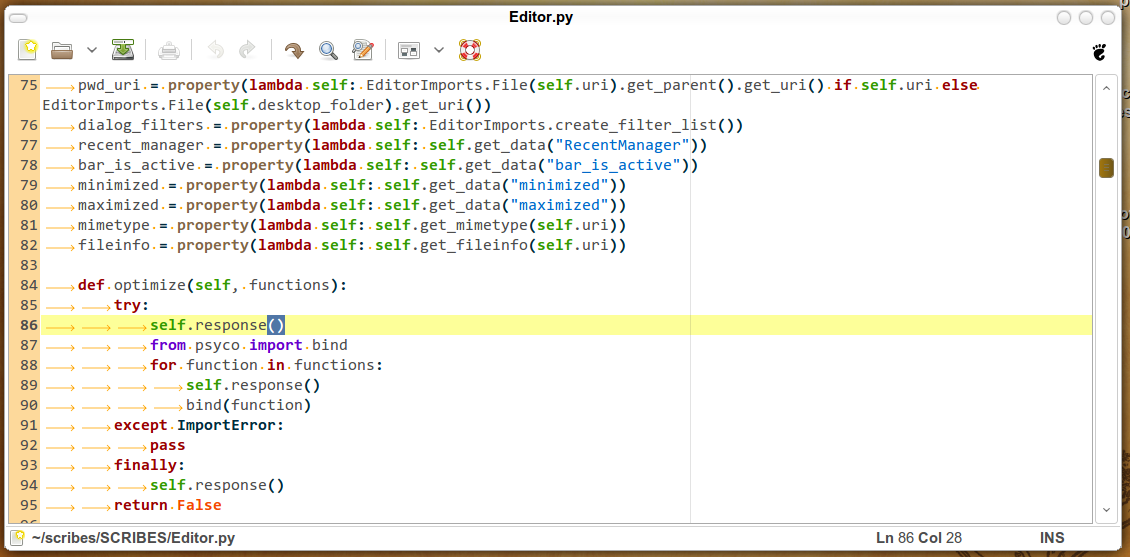Click the "return" keyword on line 95
The width and height of the screenshot is (1130, 557).
tap(141, 505)
